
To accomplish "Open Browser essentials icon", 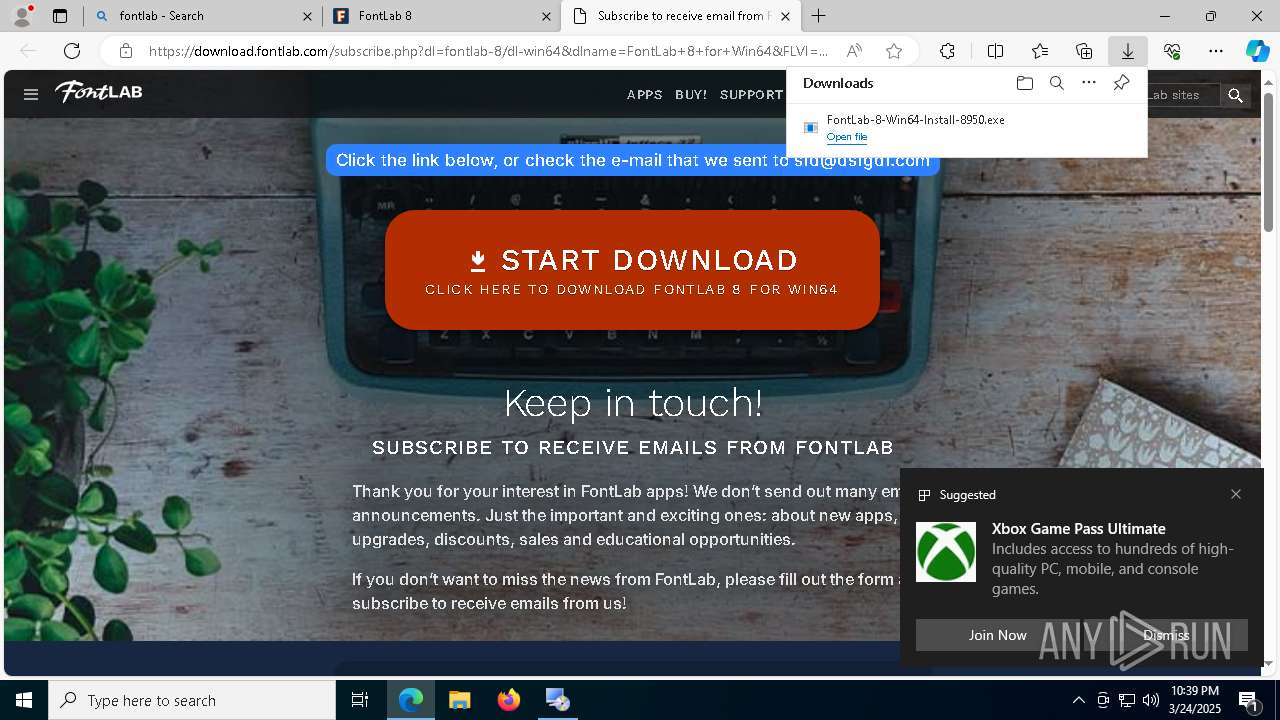I will pyautogui.click(x=1172, y=51).
